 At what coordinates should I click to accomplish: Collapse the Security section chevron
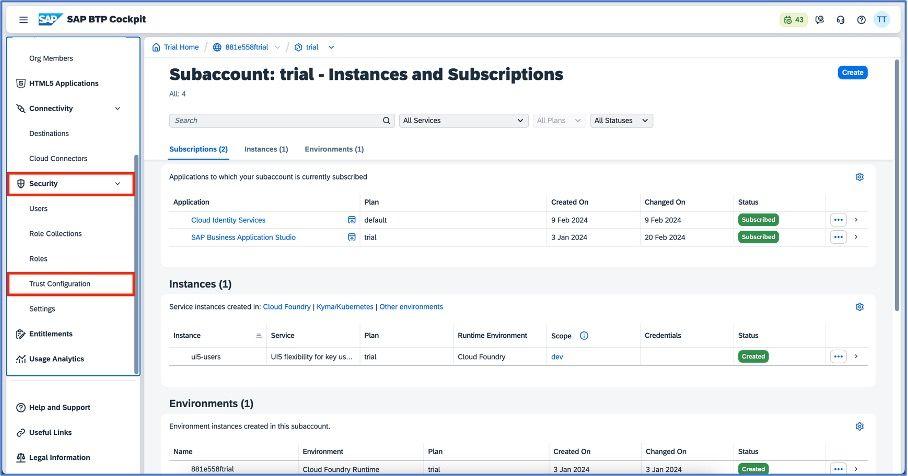pos(118,184)
